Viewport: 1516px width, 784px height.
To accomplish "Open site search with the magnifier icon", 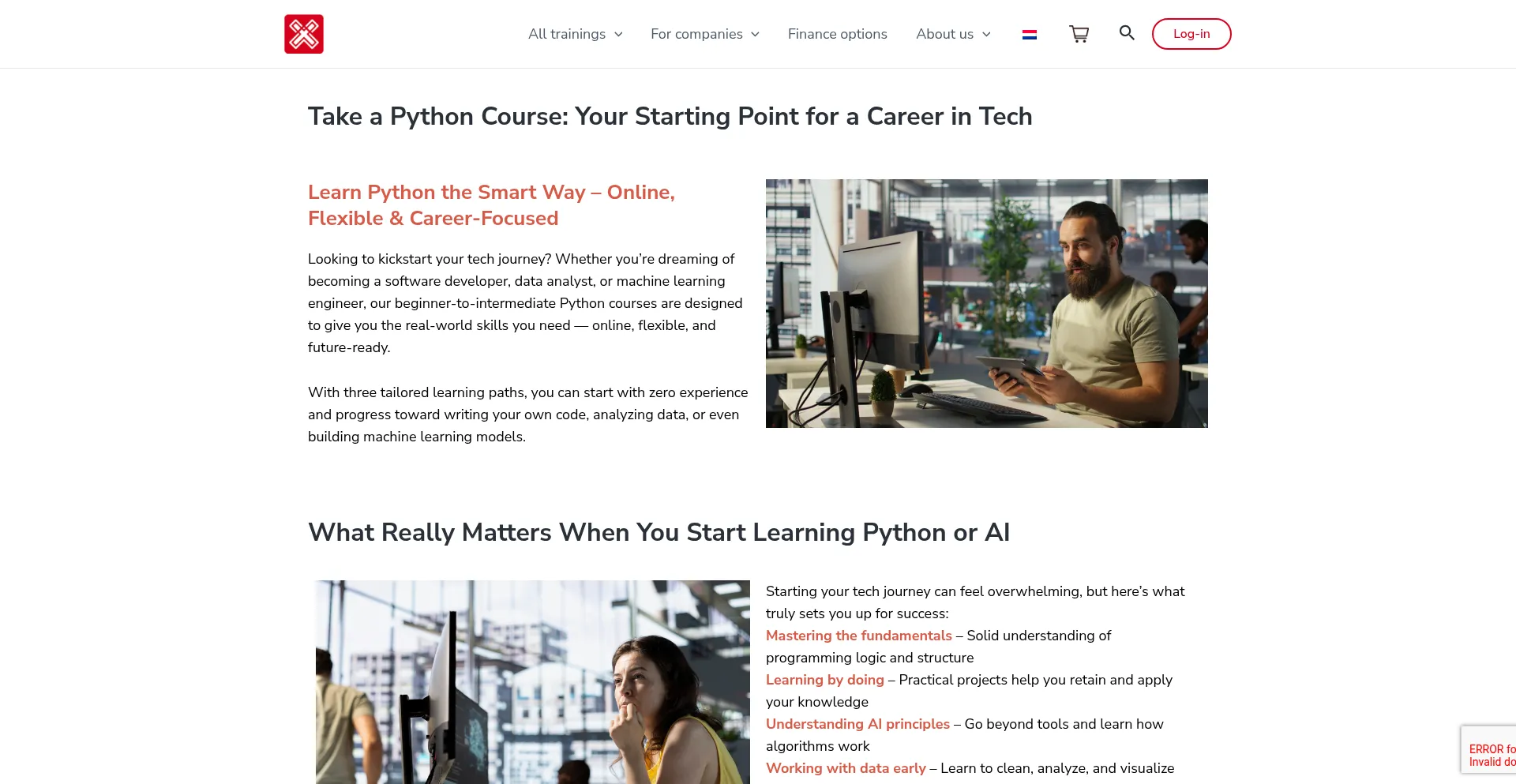I will 1127,33.
